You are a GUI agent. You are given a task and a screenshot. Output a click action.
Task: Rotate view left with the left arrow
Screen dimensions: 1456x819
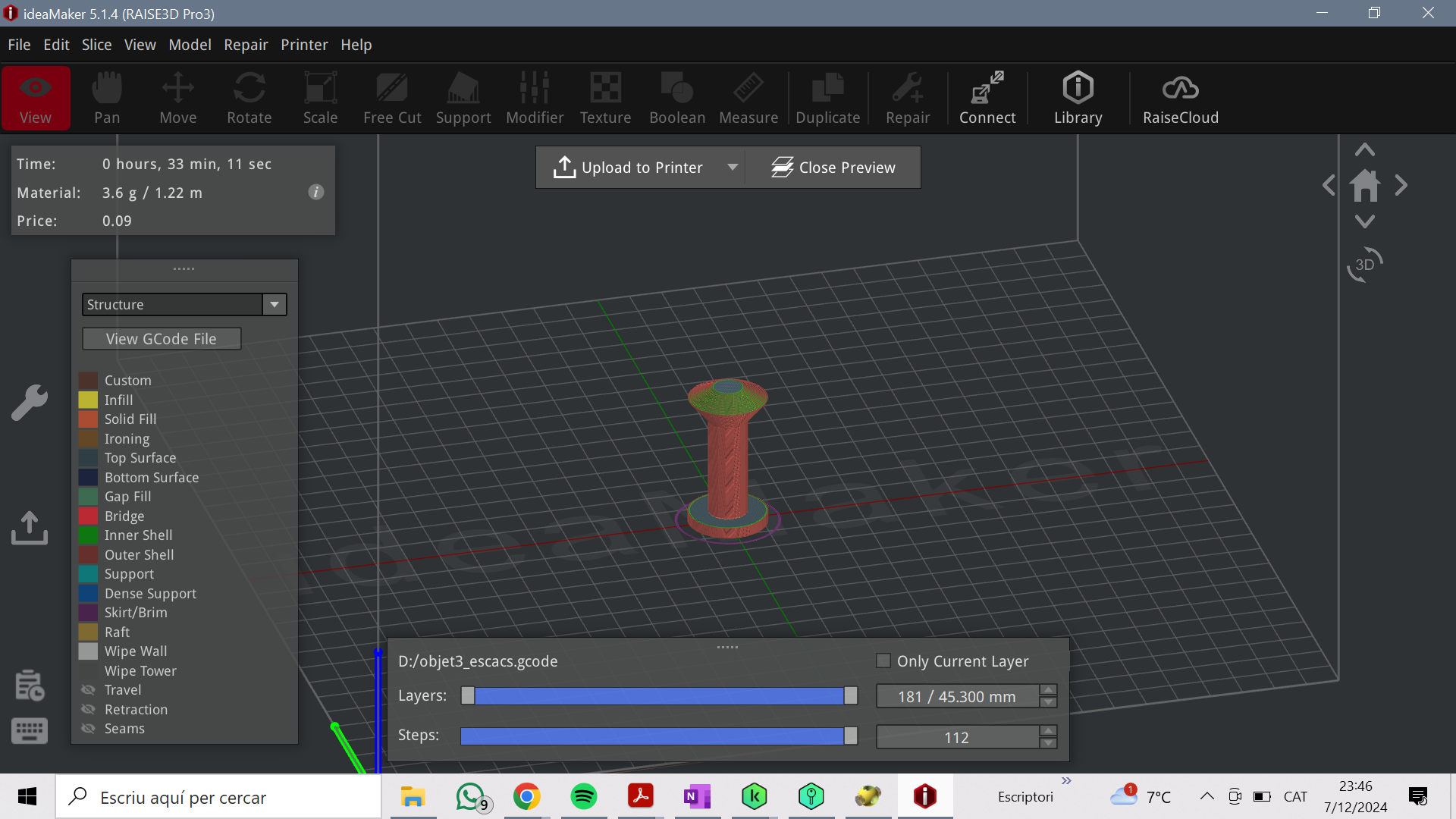point(1329,185)
